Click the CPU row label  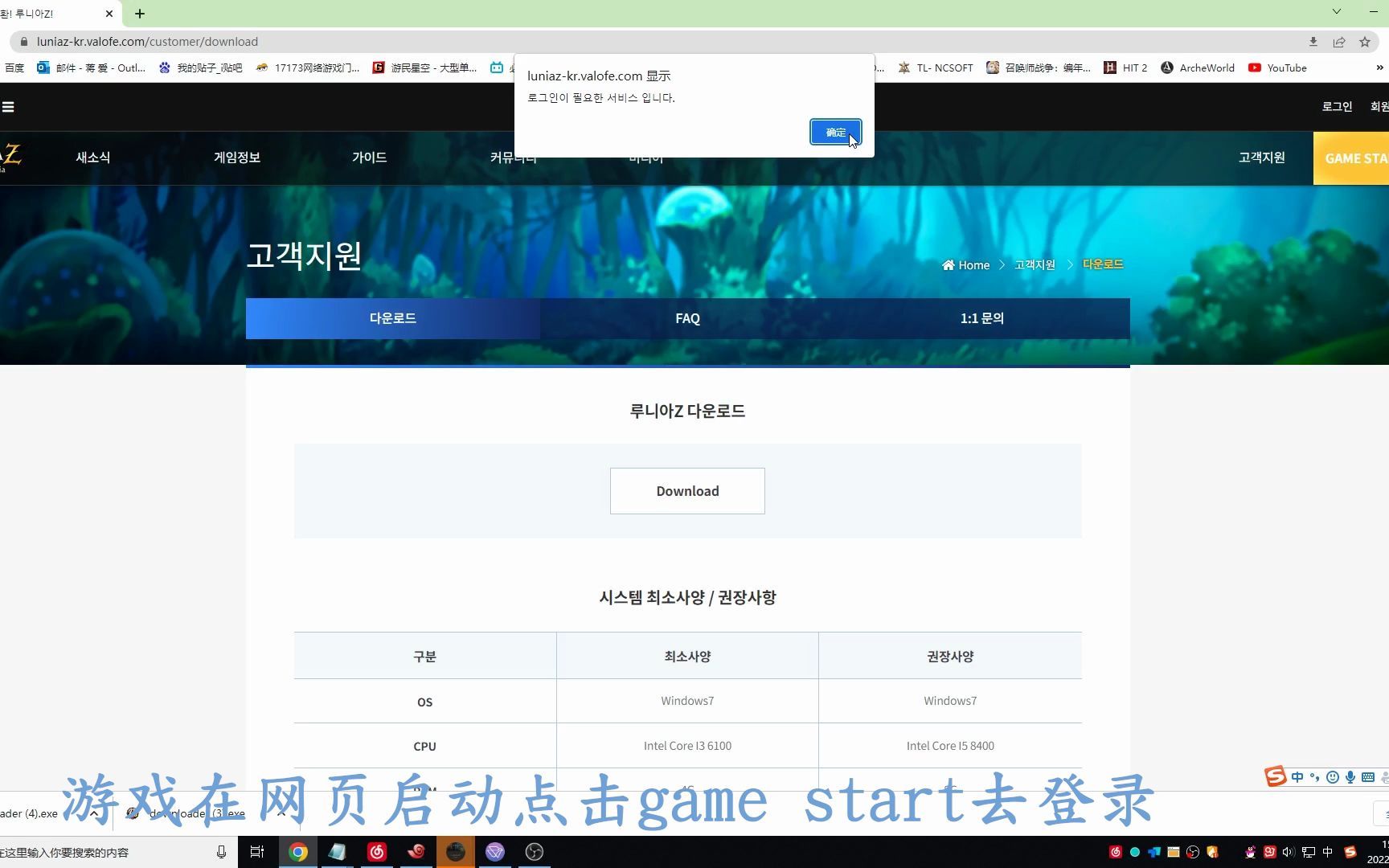[424, 747]
